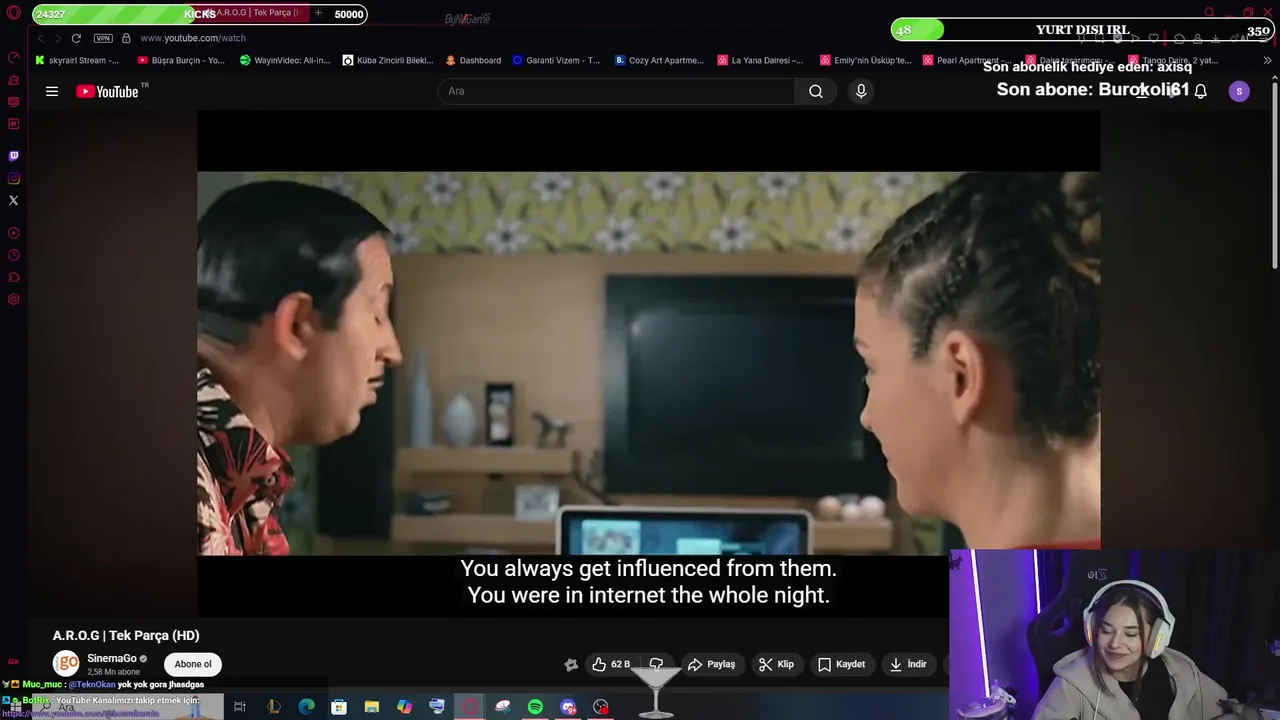Open the La Yana Dairesi bookmark

(760, 60)
